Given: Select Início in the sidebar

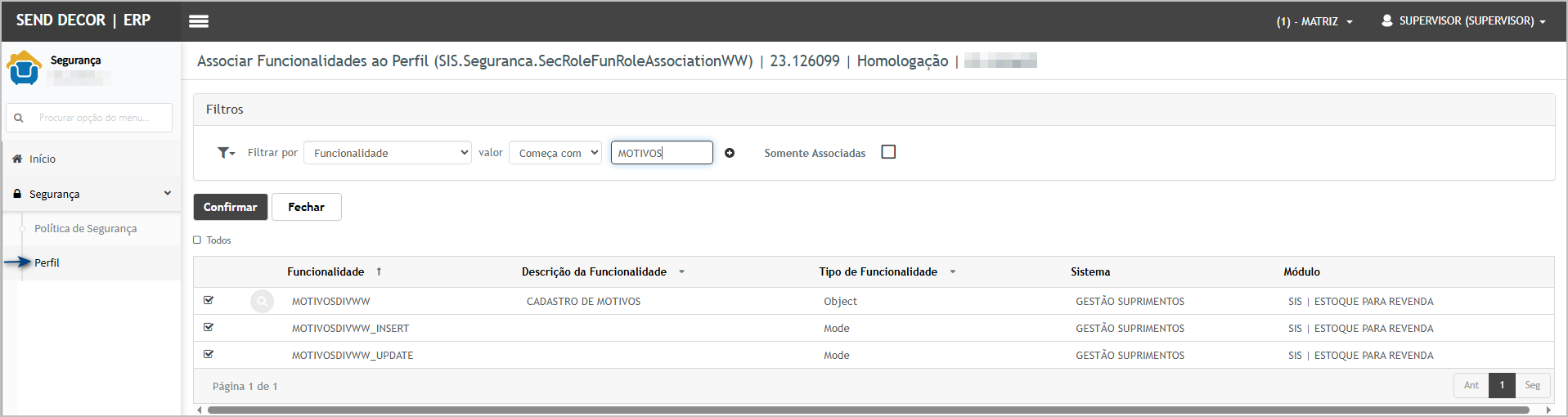Looking at the screenshot, I should coord(43,159).
